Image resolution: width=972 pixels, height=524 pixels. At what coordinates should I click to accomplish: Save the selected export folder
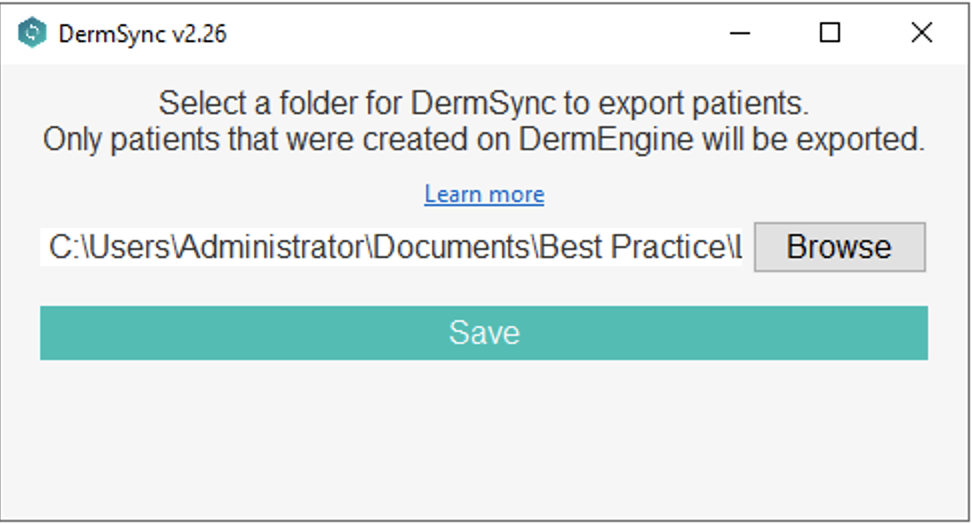tap(484, 333)
